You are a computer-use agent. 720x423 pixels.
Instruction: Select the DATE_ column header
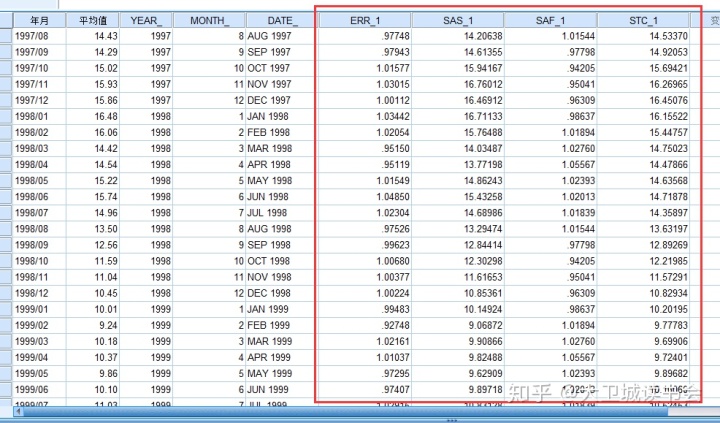[x=282, y=21]
